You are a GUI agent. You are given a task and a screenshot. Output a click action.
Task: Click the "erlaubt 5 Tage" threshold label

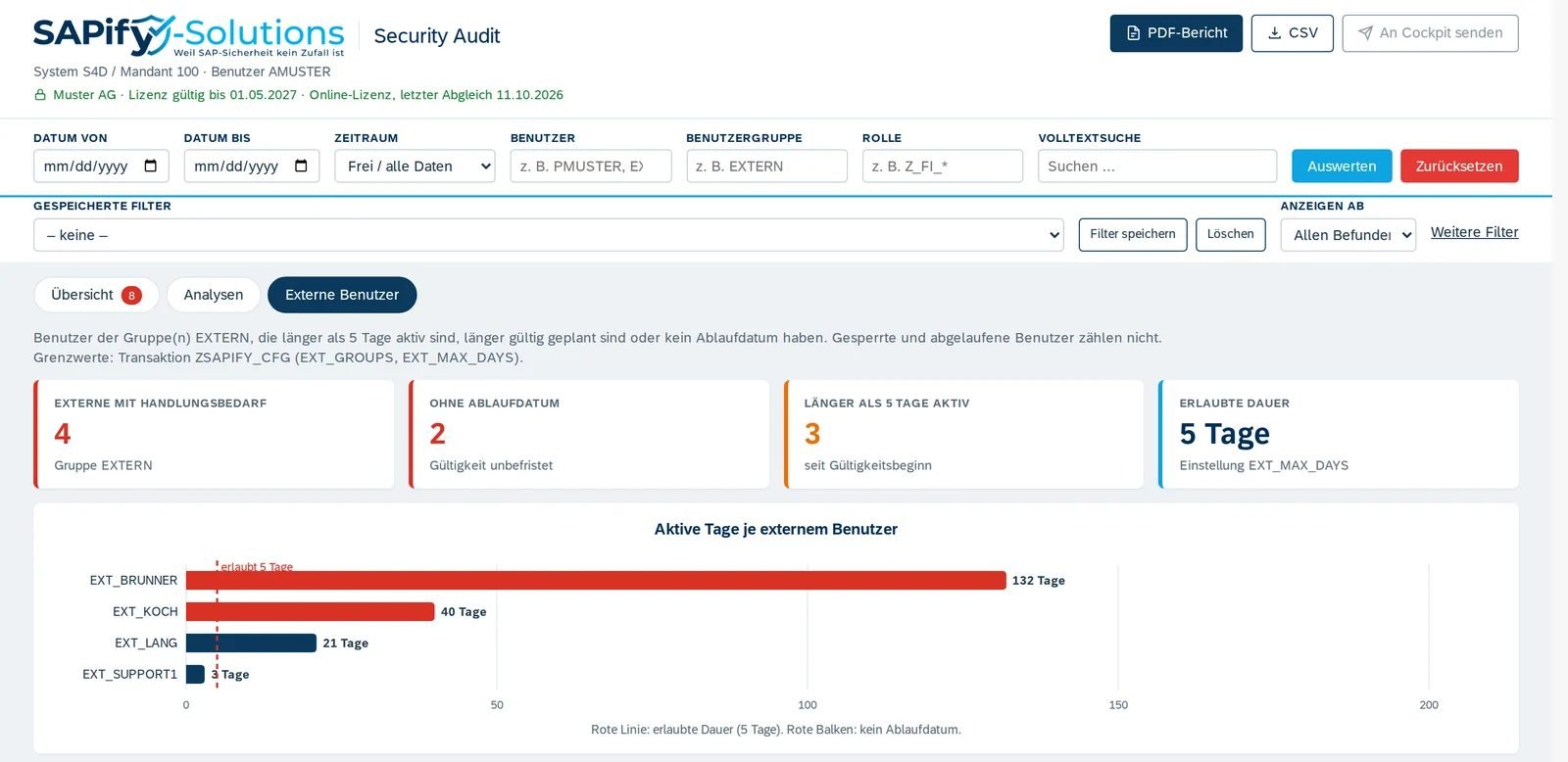click(x=257, y=566)
